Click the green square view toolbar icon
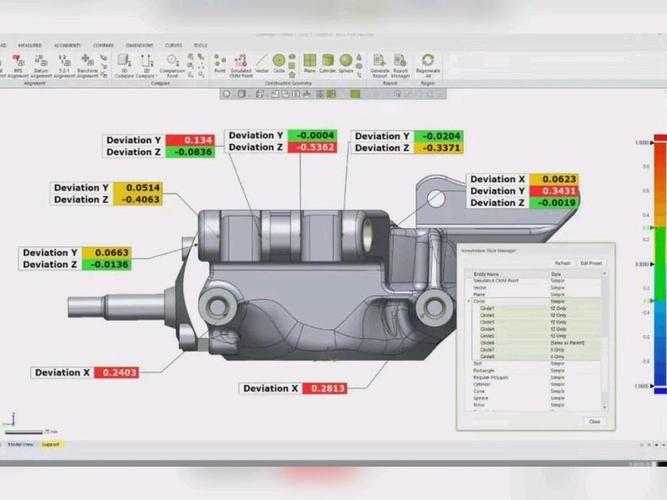667x500 pixels. 356,94
